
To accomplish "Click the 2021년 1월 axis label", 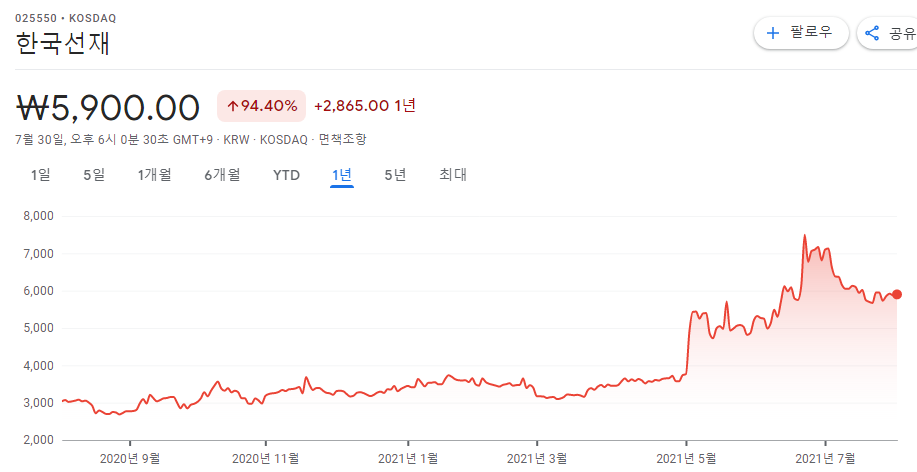I will pos(408,459).
